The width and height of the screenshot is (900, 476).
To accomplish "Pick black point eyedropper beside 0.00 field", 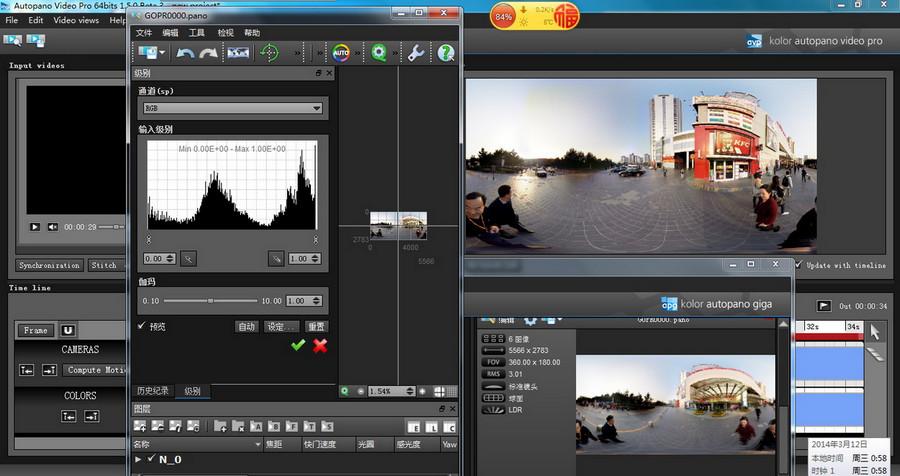I will (x=188, y=259).
